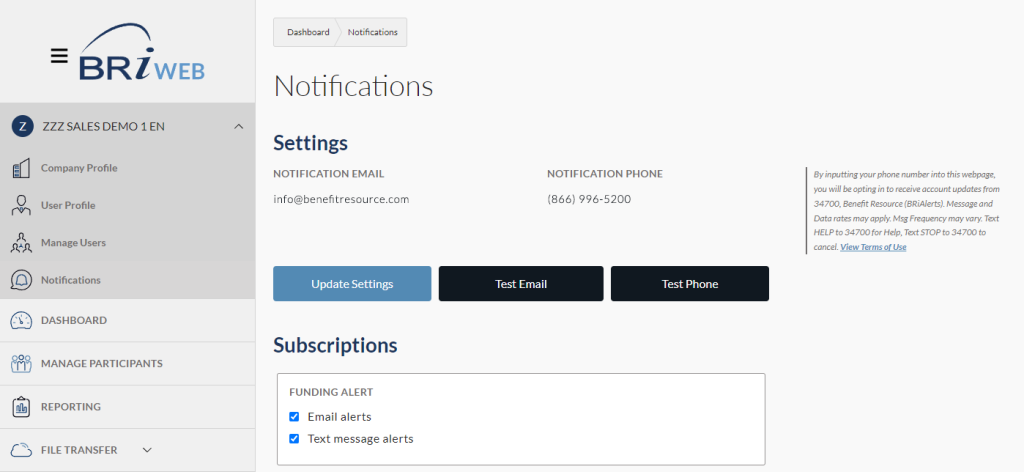Go to Dashboard in the breadcrumb
This screenshot has height=472, width=1024.
(308, 32)
